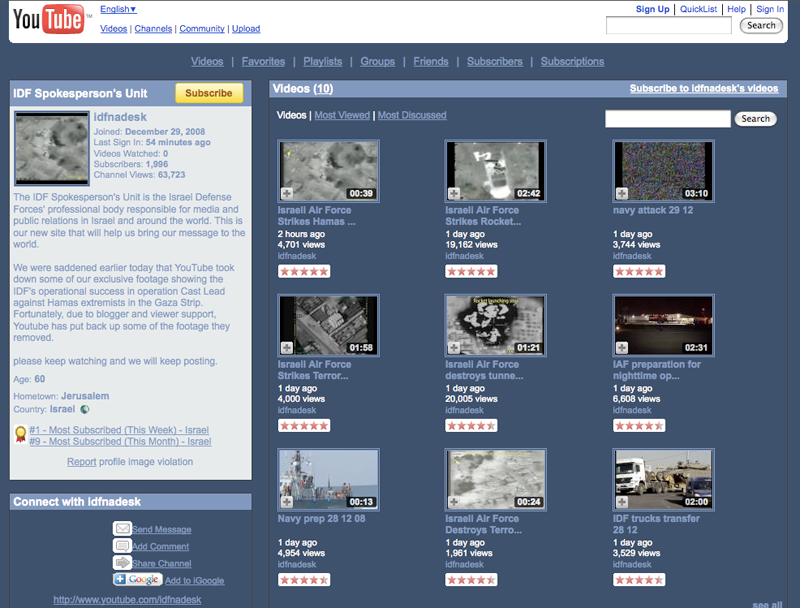Click the yellow Subscribe button

(209, 93)
